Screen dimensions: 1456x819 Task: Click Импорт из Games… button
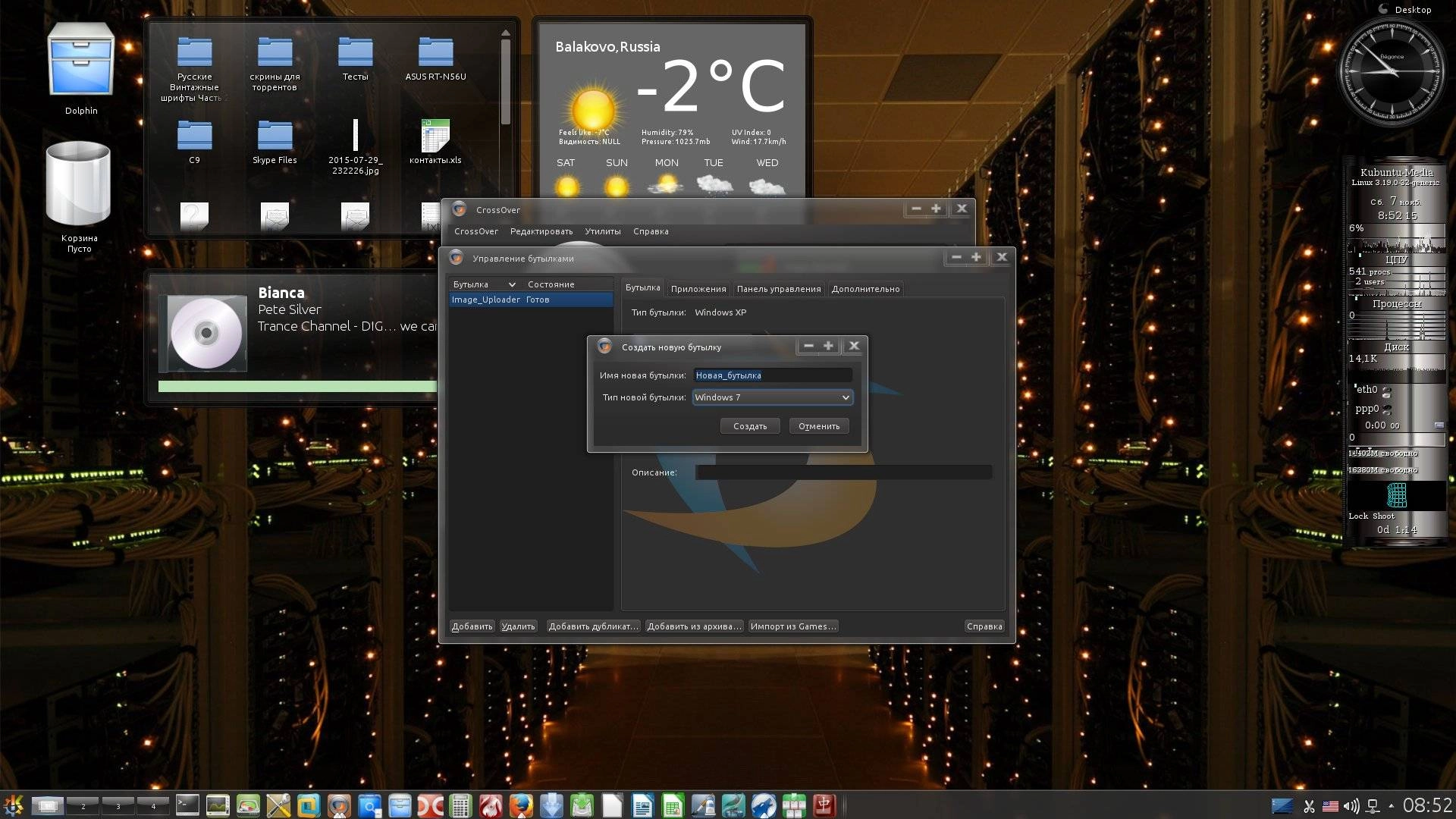click(793, 626)
